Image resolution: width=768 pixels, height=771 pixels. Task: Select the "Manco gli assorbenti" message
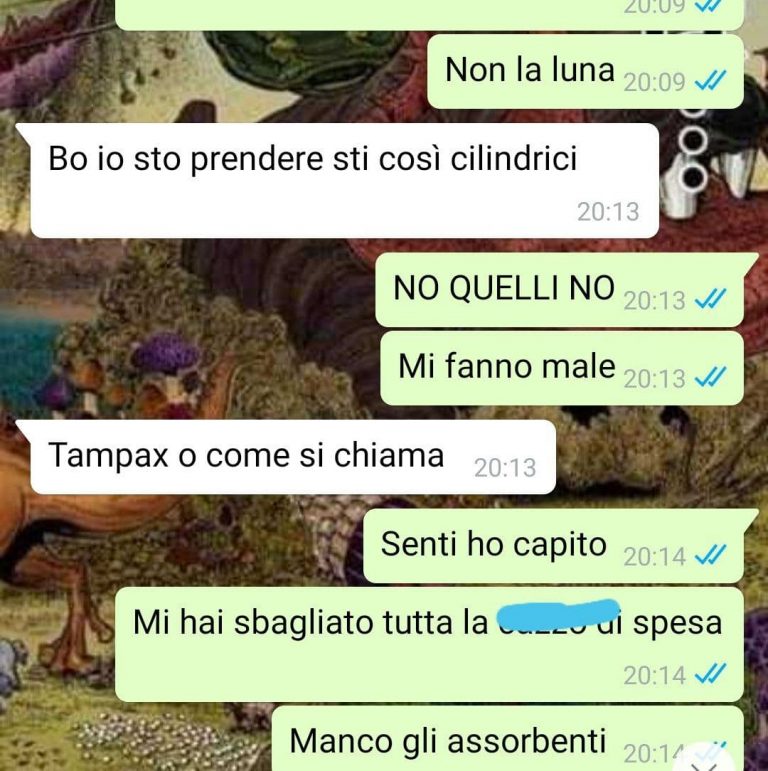coord(507,739)
